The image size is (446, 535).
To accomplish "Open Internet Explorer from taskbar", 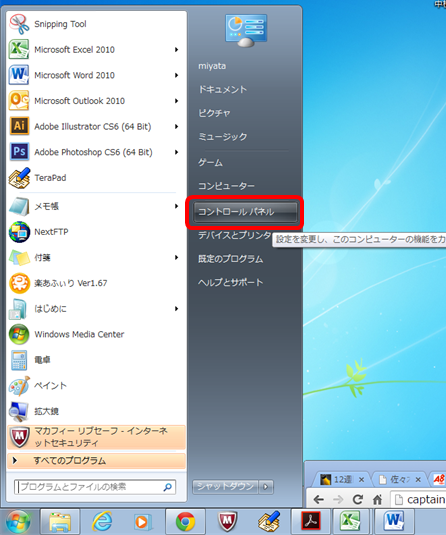I will pyautogui.click(x=102, y=522).
